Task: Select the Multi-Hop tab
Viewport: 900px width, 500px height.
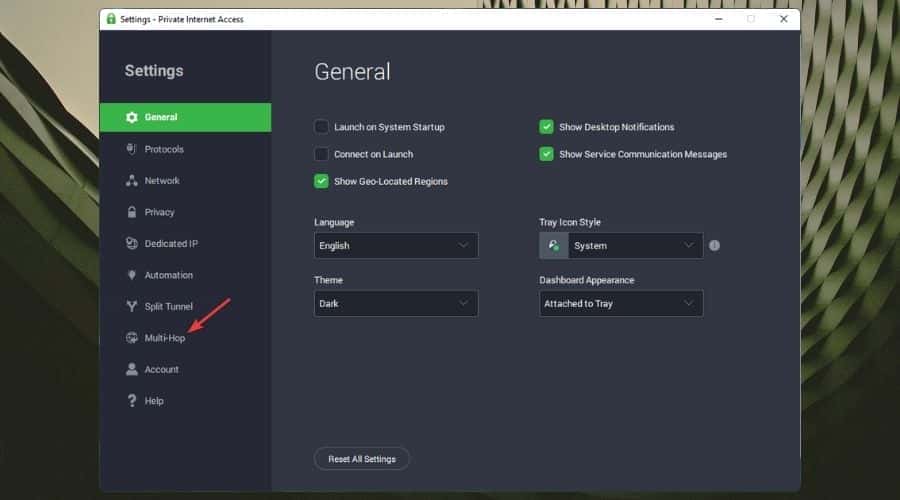Action: [185, 338]
